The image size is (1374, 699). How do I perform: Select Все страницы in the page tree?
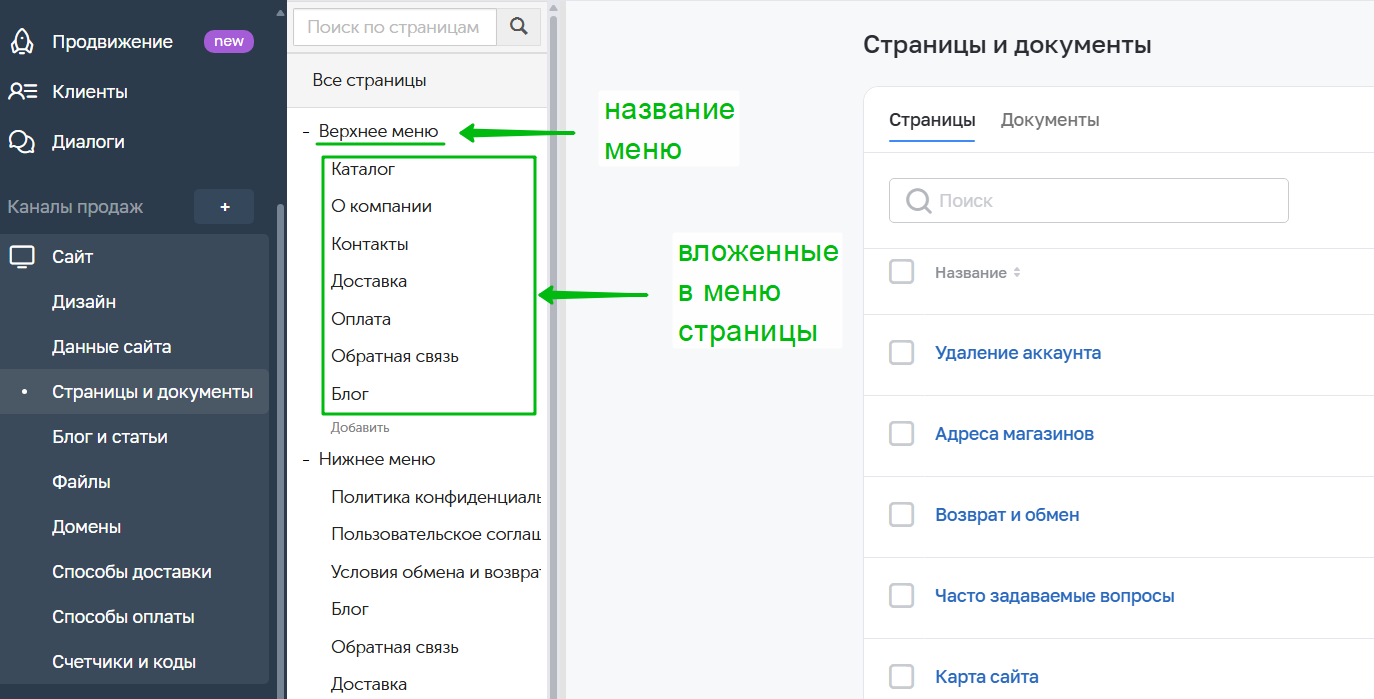(x=369, y=80)
